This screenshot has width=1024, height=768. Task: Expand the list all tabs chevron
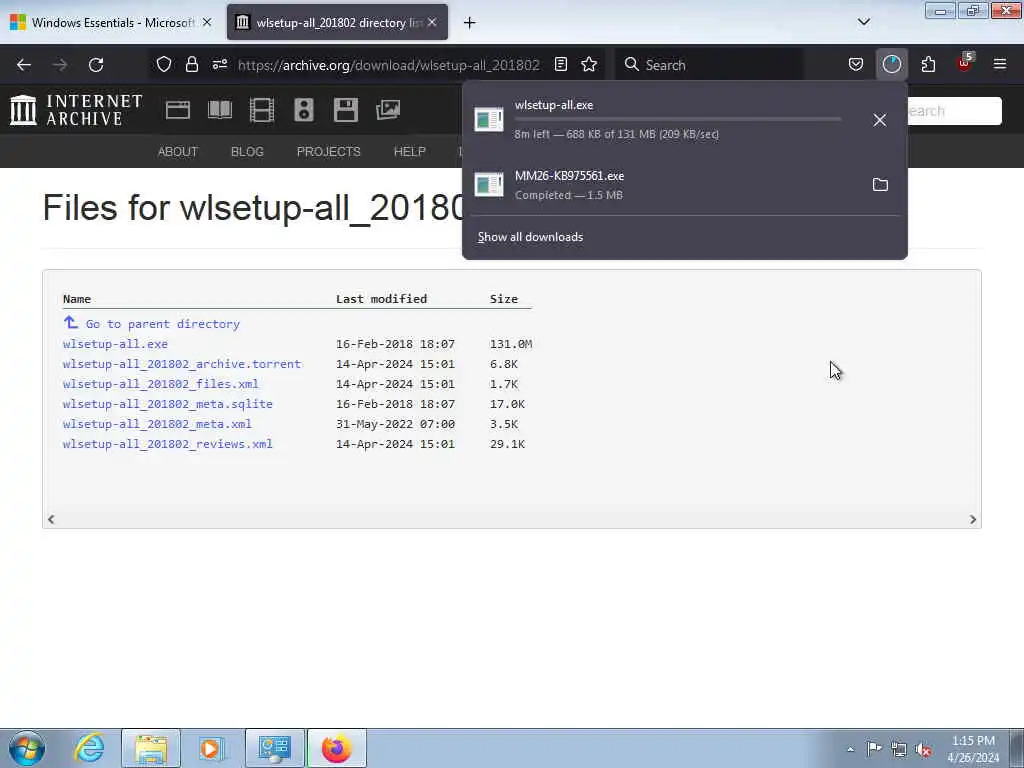pyautogui.click(x=863, y=22)
